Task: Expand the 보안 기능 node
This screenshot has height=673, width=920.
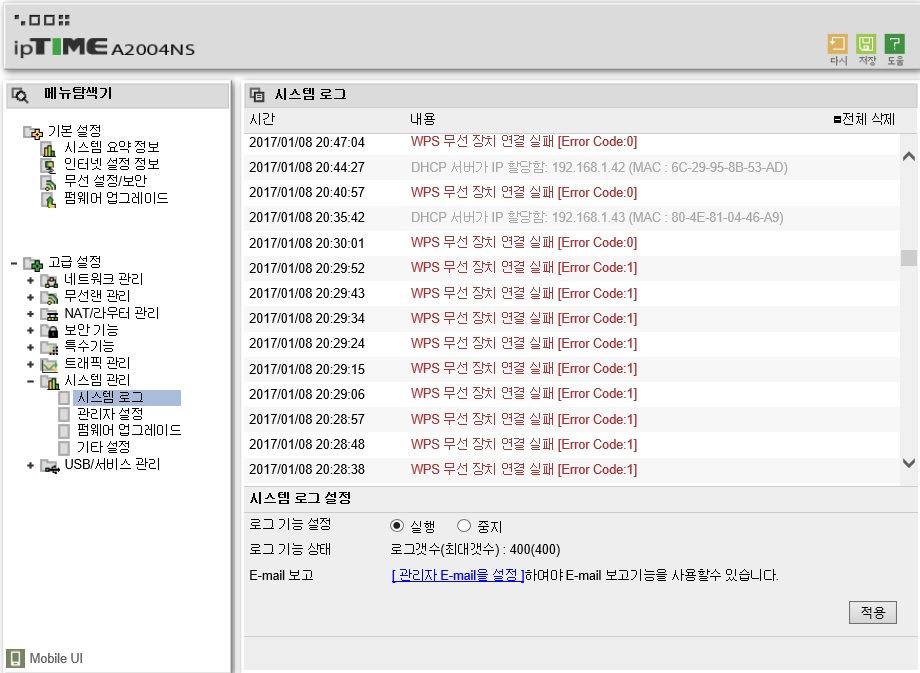Action: [x=31, y=330]
